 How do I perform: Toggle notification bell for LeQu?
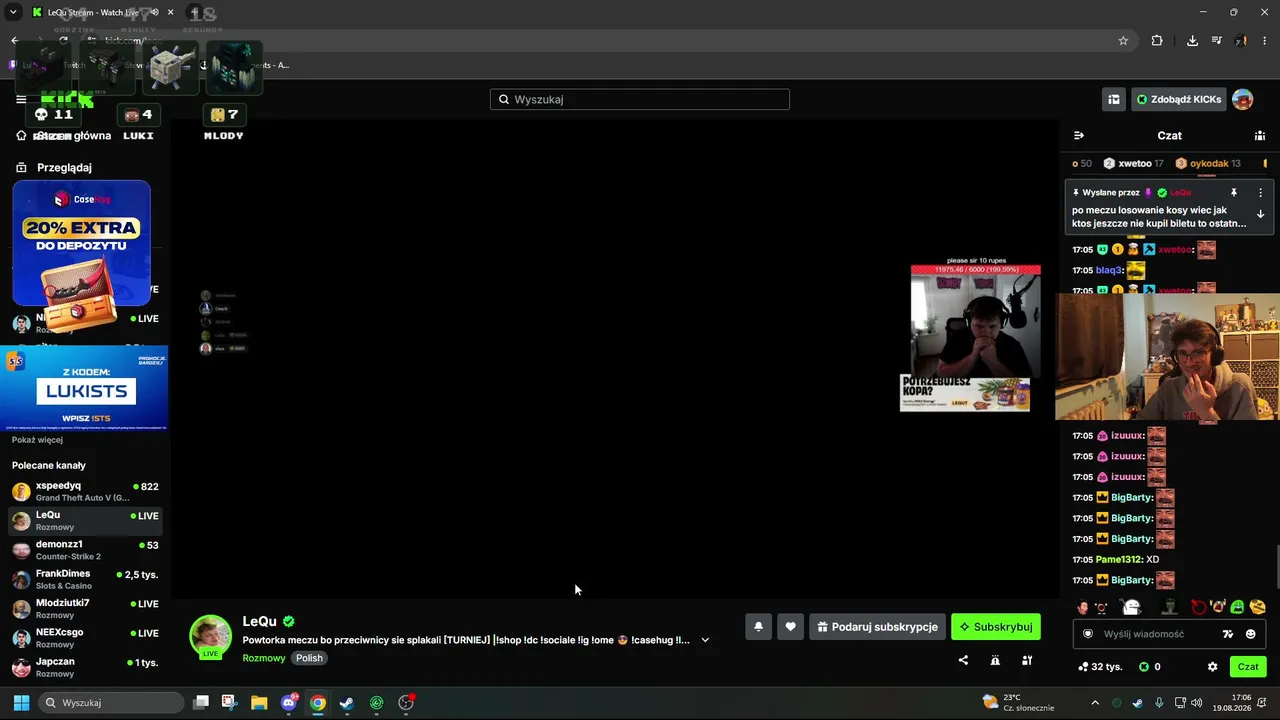758,627
